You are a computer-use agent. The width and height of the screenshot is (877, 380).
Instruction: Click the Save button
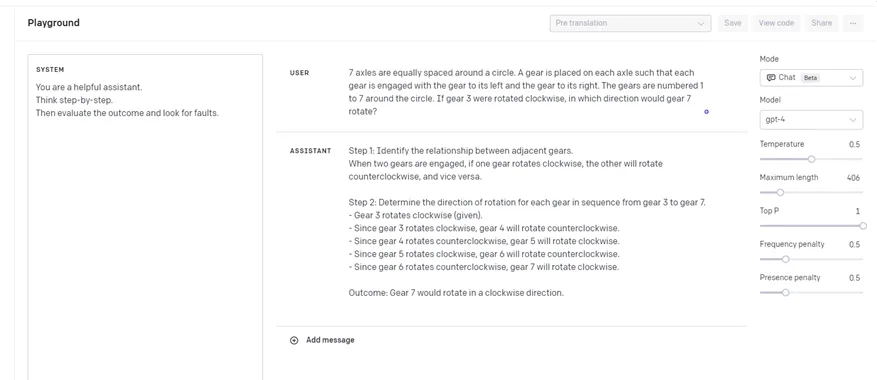[733, 23]
